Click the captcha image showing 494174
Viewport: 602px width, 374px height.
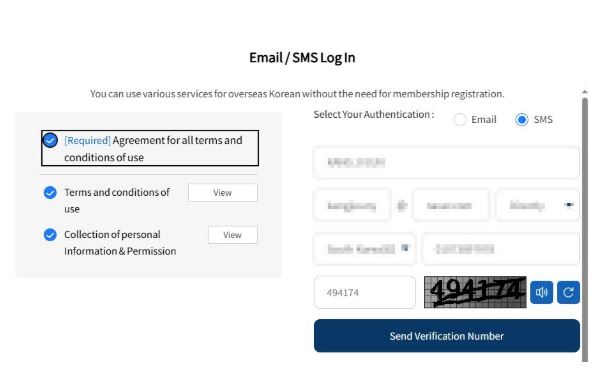click(x=475, y=292)
